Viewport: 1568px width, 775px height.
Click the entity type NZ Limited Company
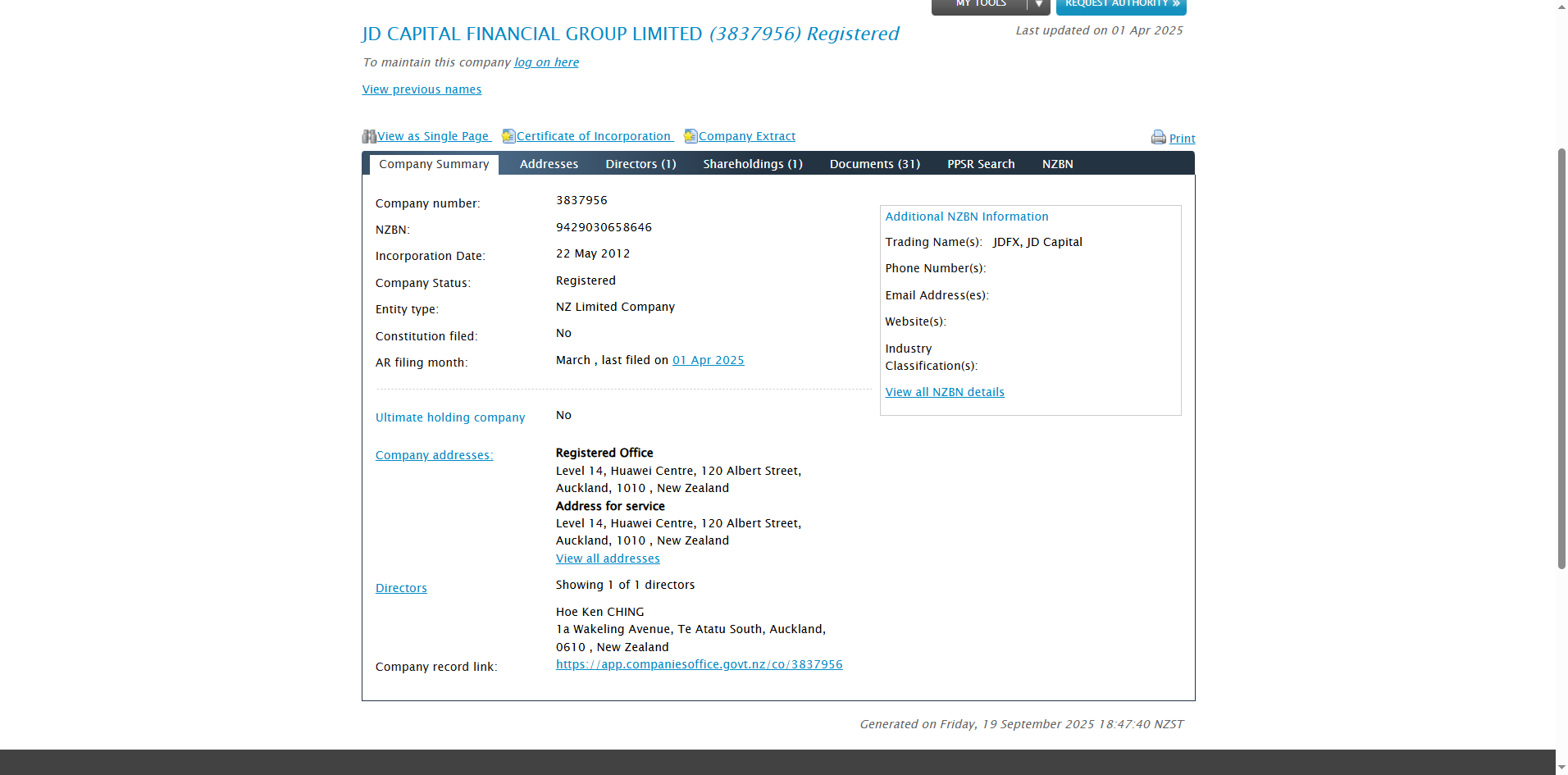point(615,307)
